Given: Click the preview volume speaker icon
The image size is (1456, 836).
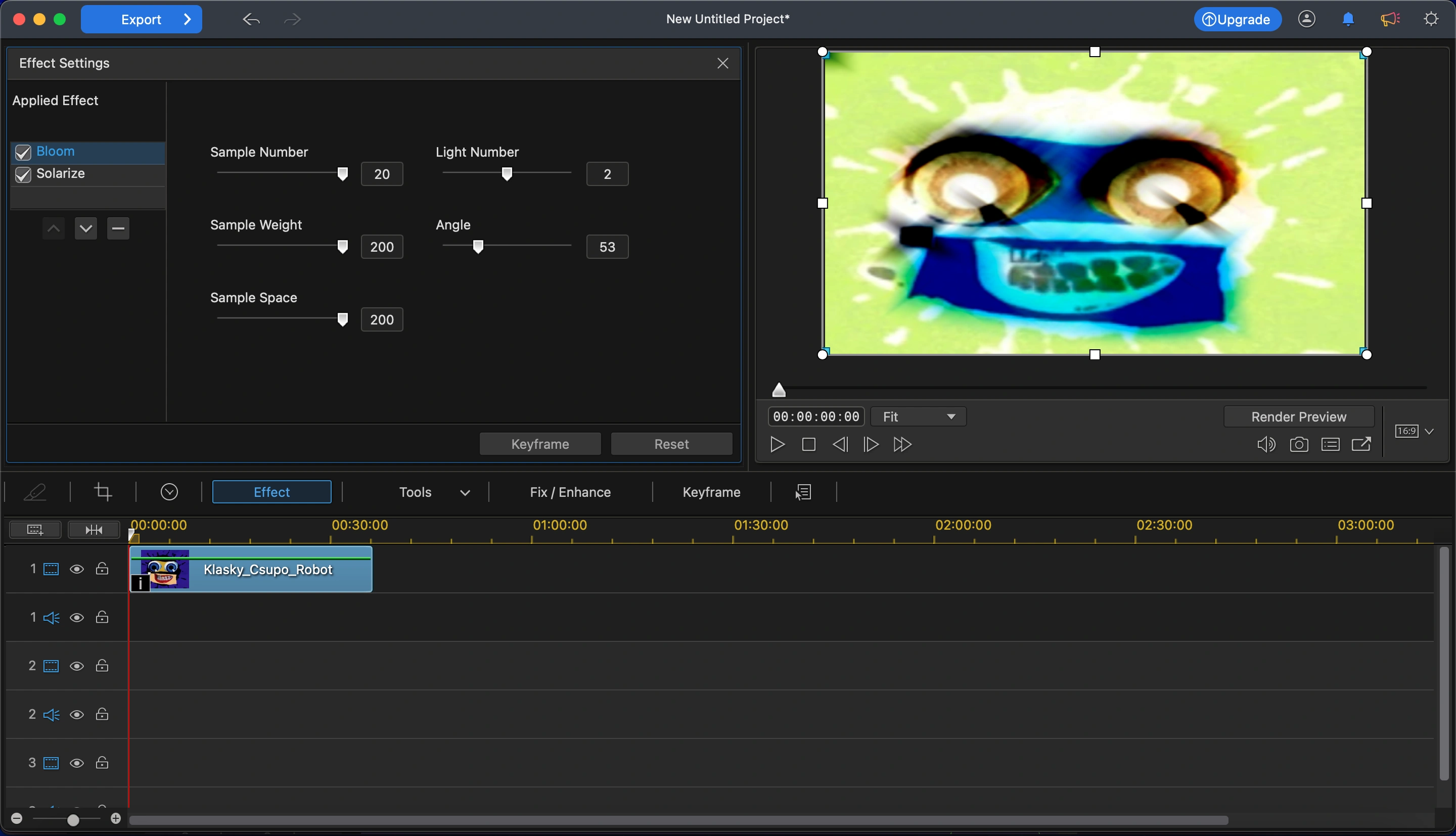Looking at the screenshot, I should click(x=1265, y=444).
